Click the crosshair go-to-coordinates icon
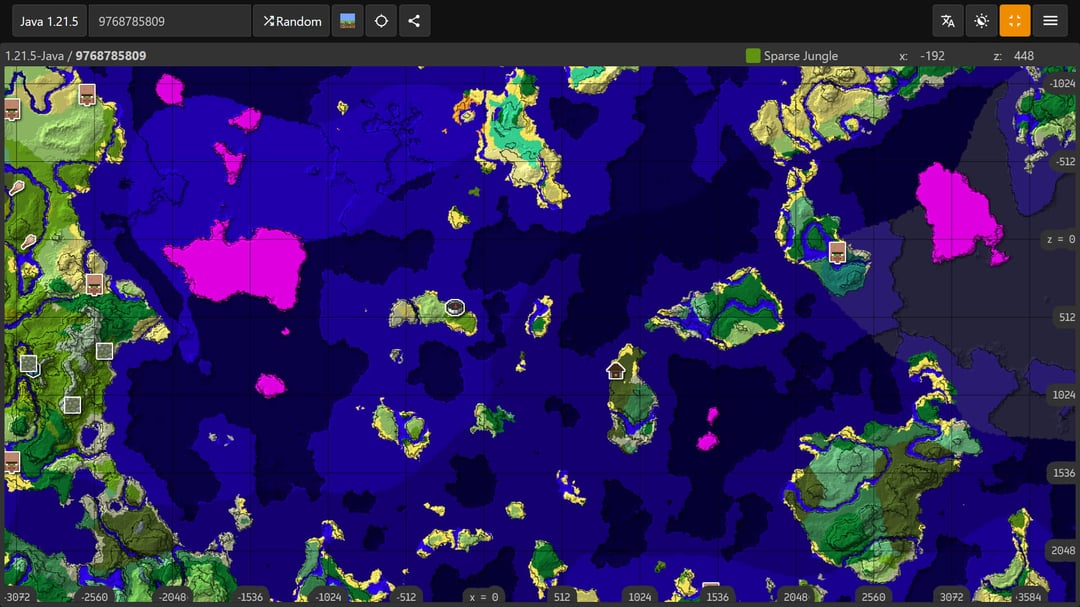This screenshot has width=1080, height=607. [x=381, y=21]
